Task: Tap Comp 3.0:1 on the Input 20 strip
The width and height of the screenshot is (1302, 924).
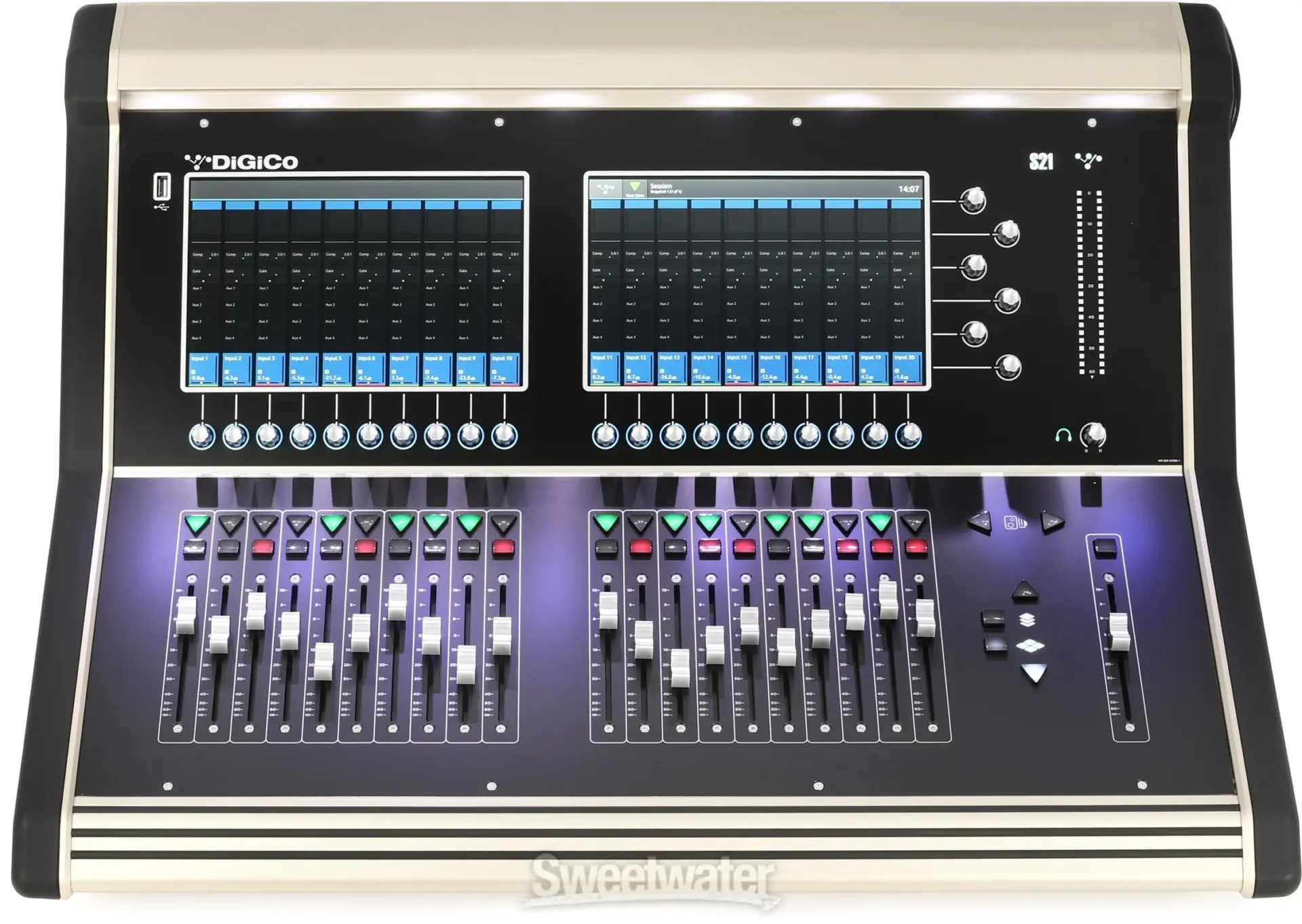Action: pyautogui.click(x=906, y=254)
